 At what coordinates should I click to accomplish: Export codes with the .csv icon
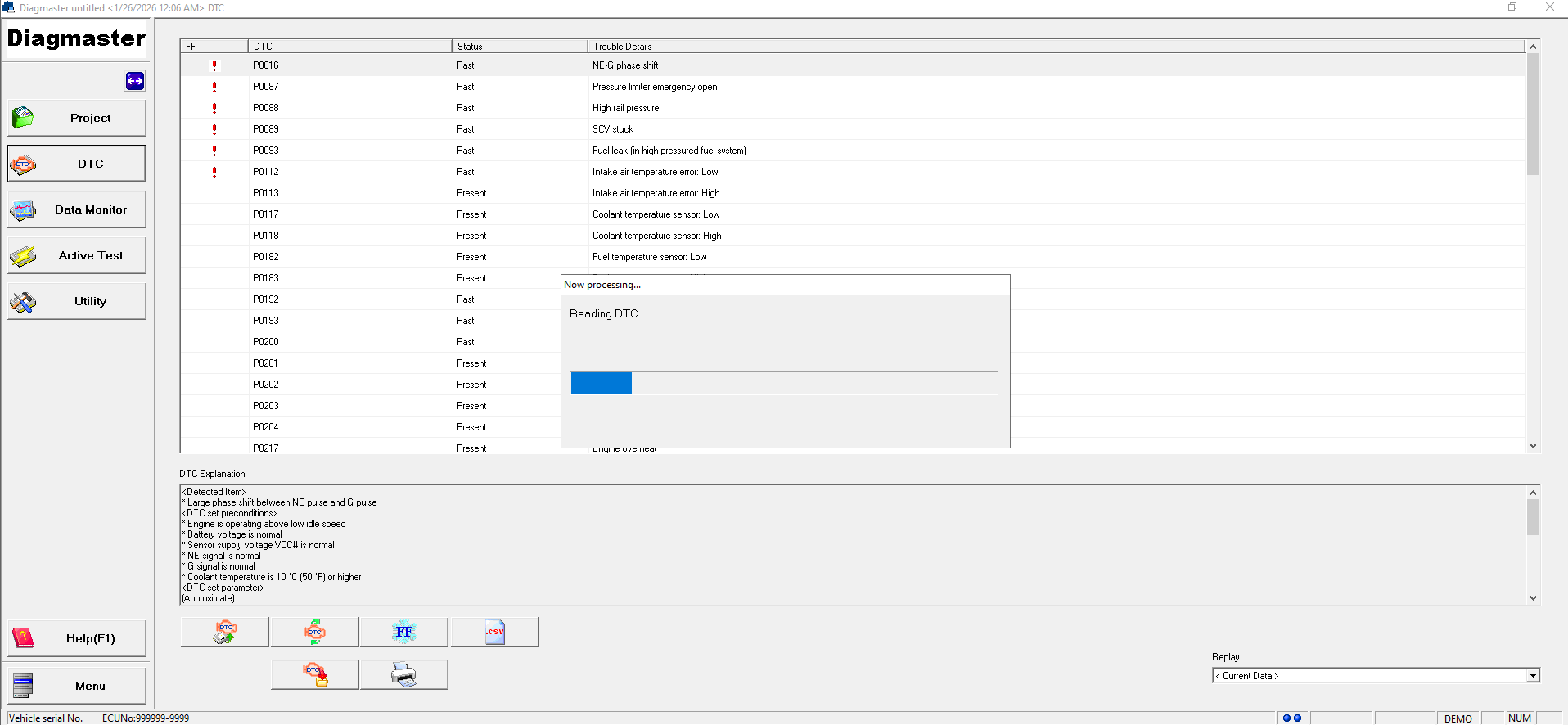point(494,632)
